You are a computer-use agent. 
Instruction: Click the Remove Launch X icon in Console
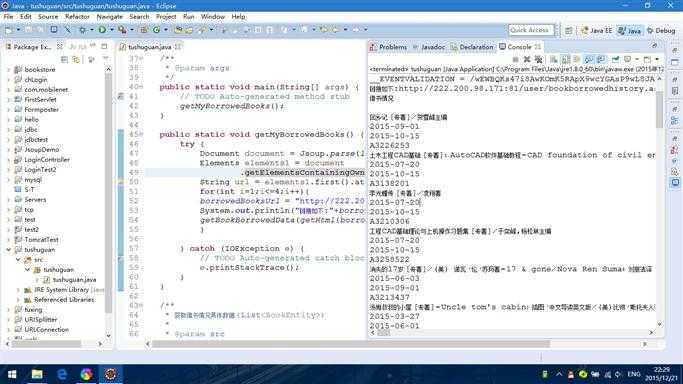(x=527, y=59)
